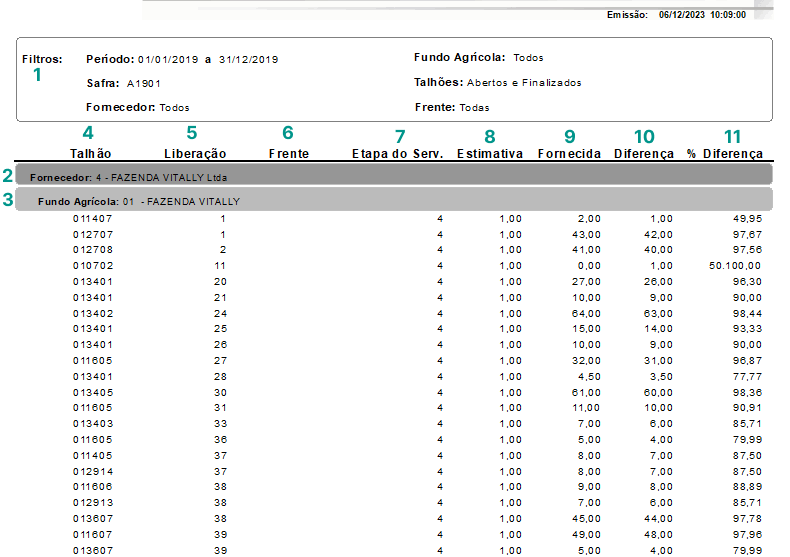Click the Fornecida value 43,00

[x=586, y=235]
